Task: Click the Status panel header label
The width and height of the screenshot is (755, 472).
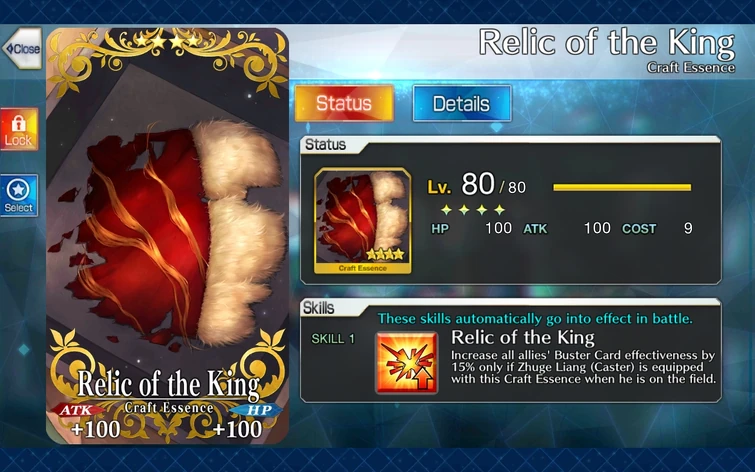Action: tap(325, 144)
